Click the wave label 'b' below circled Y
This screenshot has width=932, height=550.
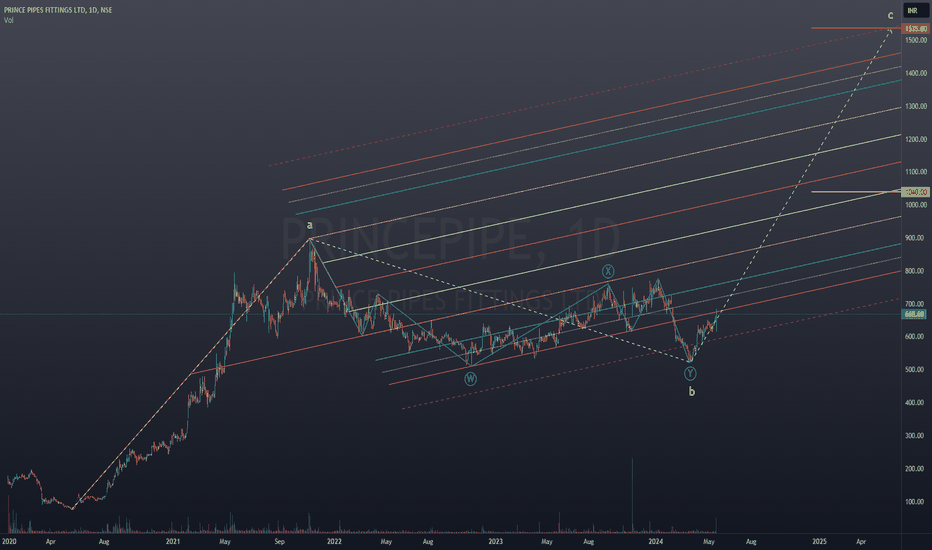[691, 391]
